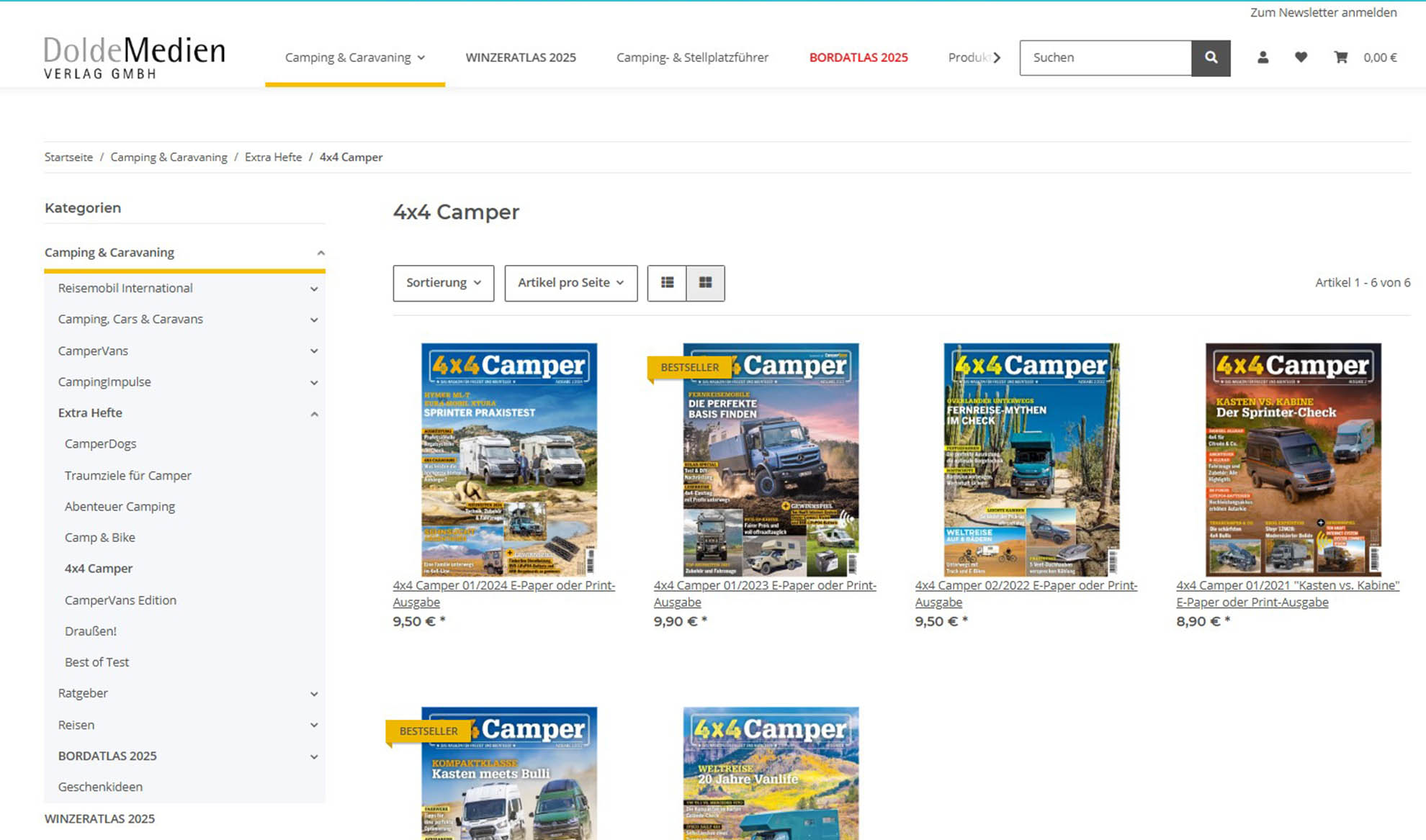Click the DoldeMedien Verlag logo
The width and height of the screenshot is (1426, 840).
(135, 58)
